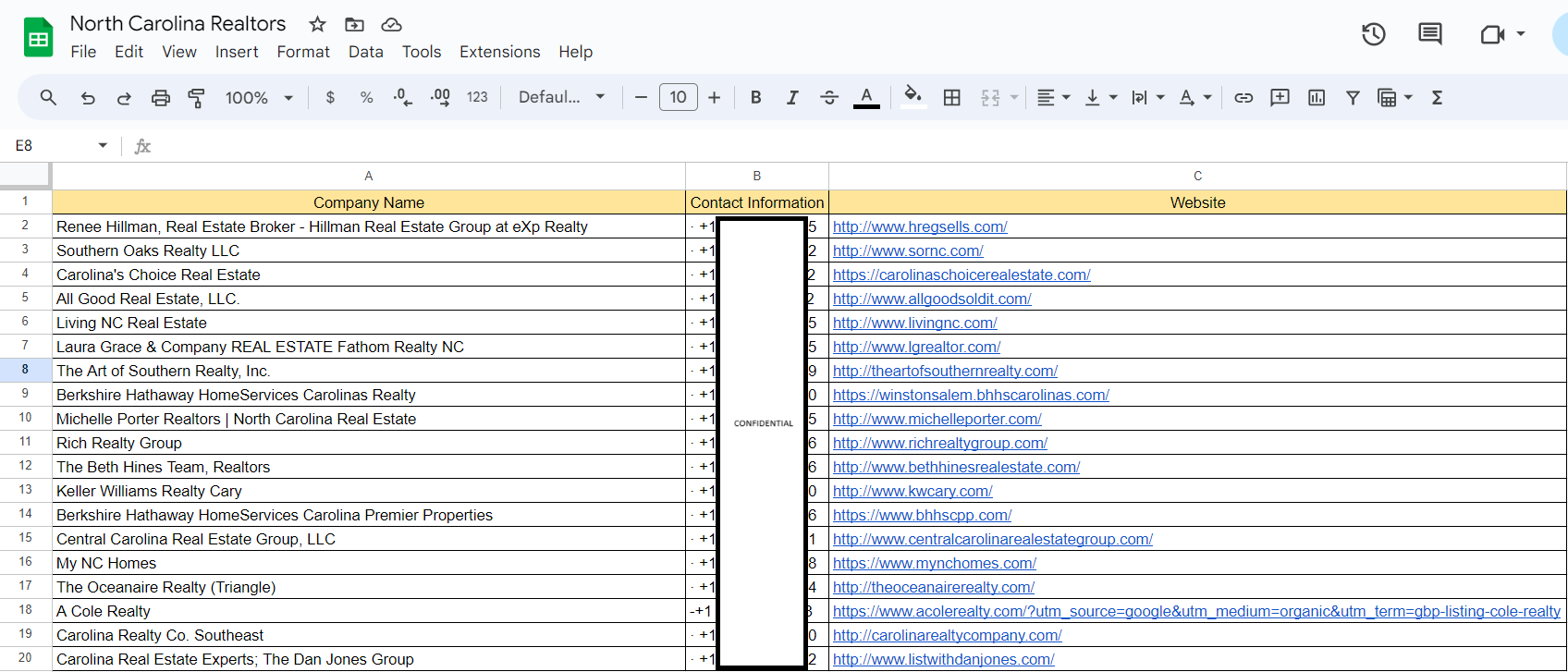
Task: Open the Extensions menu
Action: pyautogui.click(x=500, y=52)
